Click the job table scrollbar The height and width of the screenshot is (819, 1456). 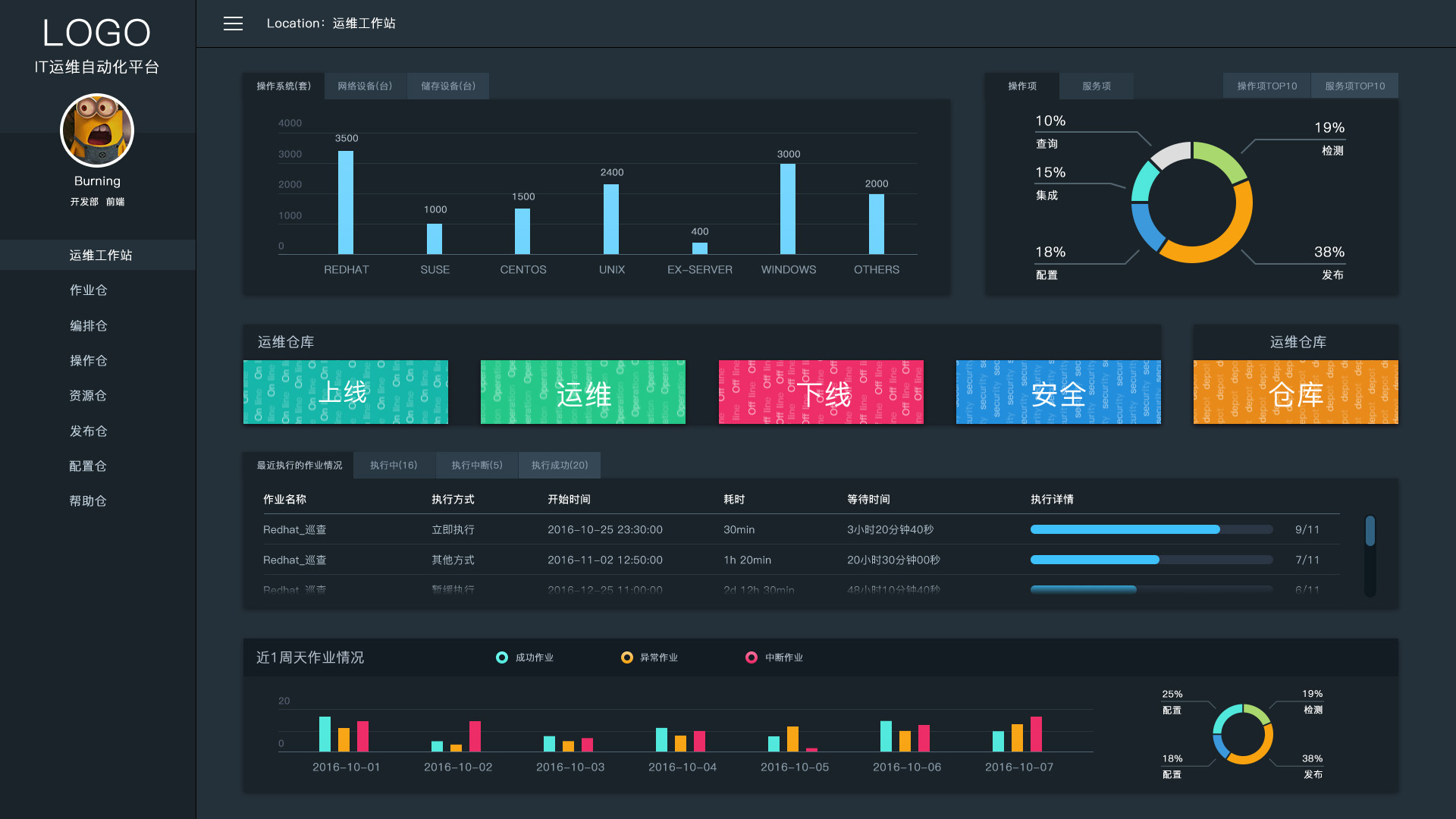pyautogui.click(x=1370, y=532)
